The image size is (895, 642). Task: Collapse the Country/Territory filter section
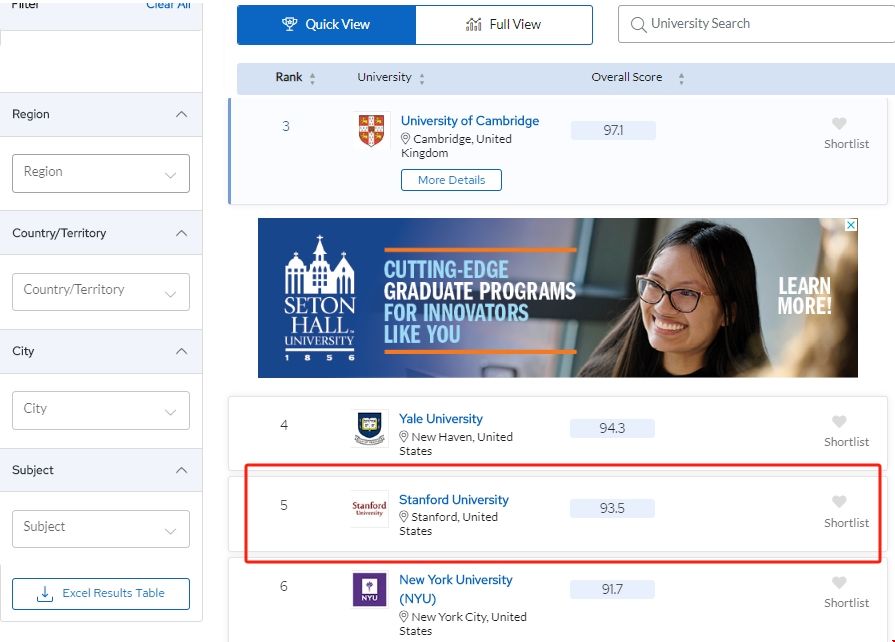tap(182, 232)
